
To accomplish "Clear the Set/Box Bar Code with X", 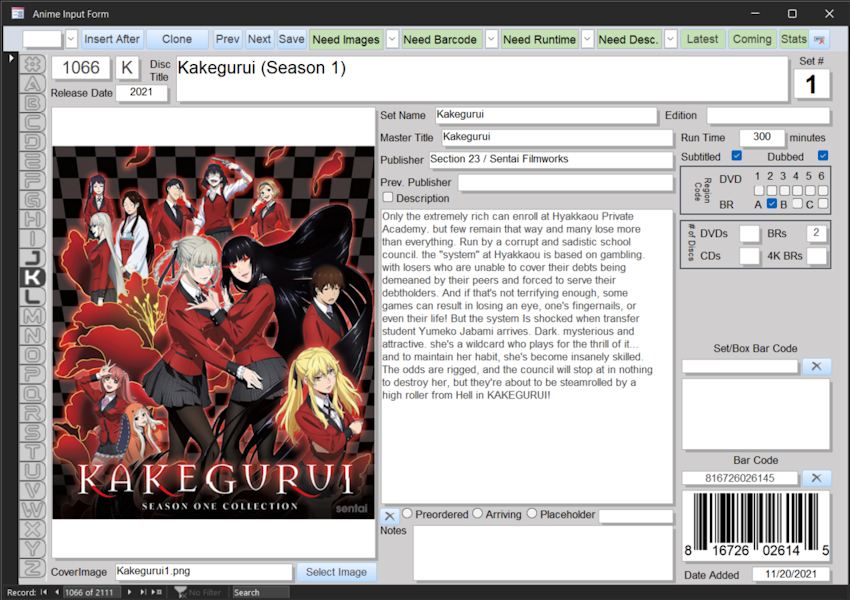I will pyautogui.click(x=816, y=366).
